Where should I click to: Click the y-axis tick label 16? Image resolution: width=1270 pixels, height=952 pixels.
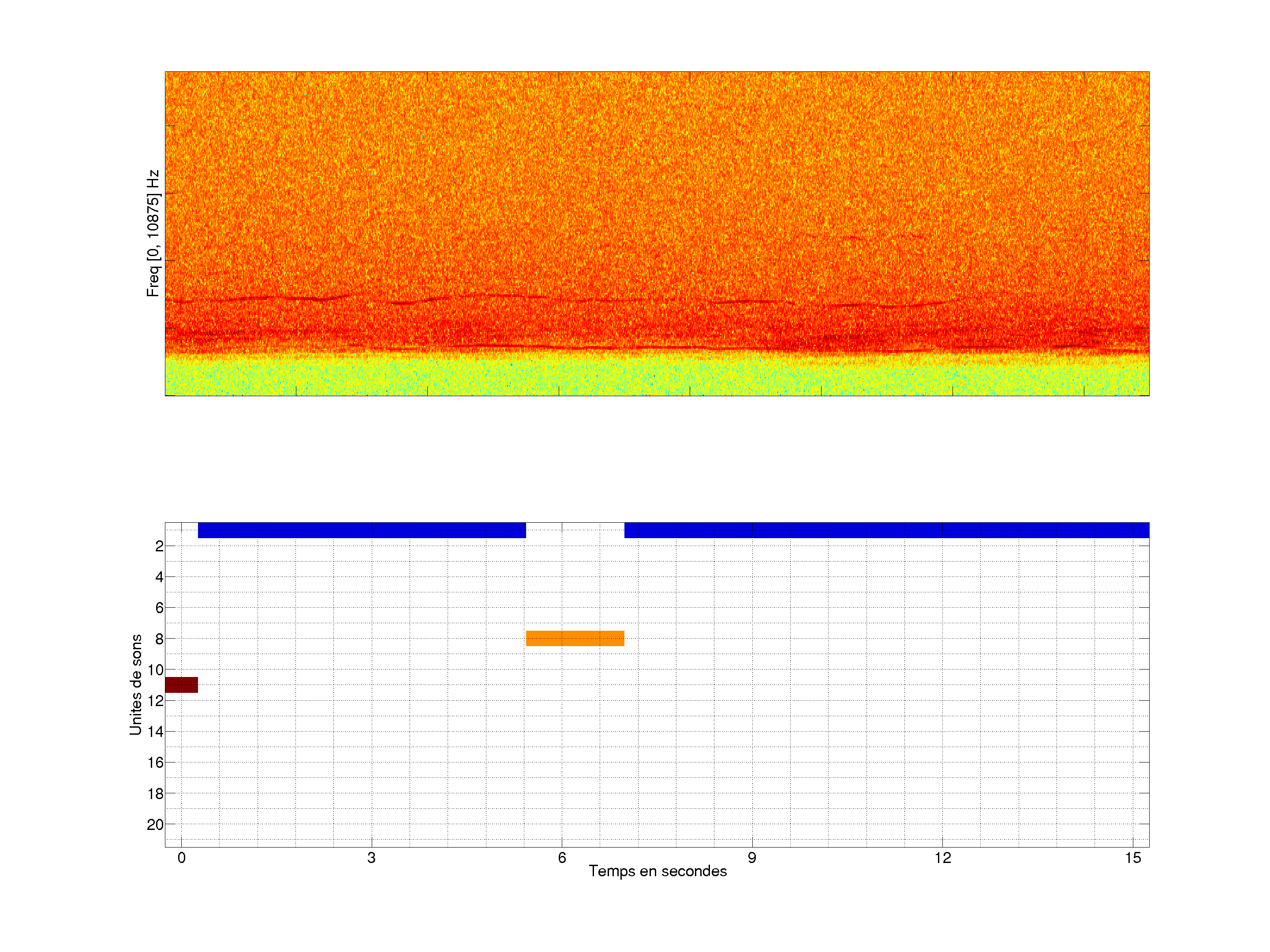155,762
